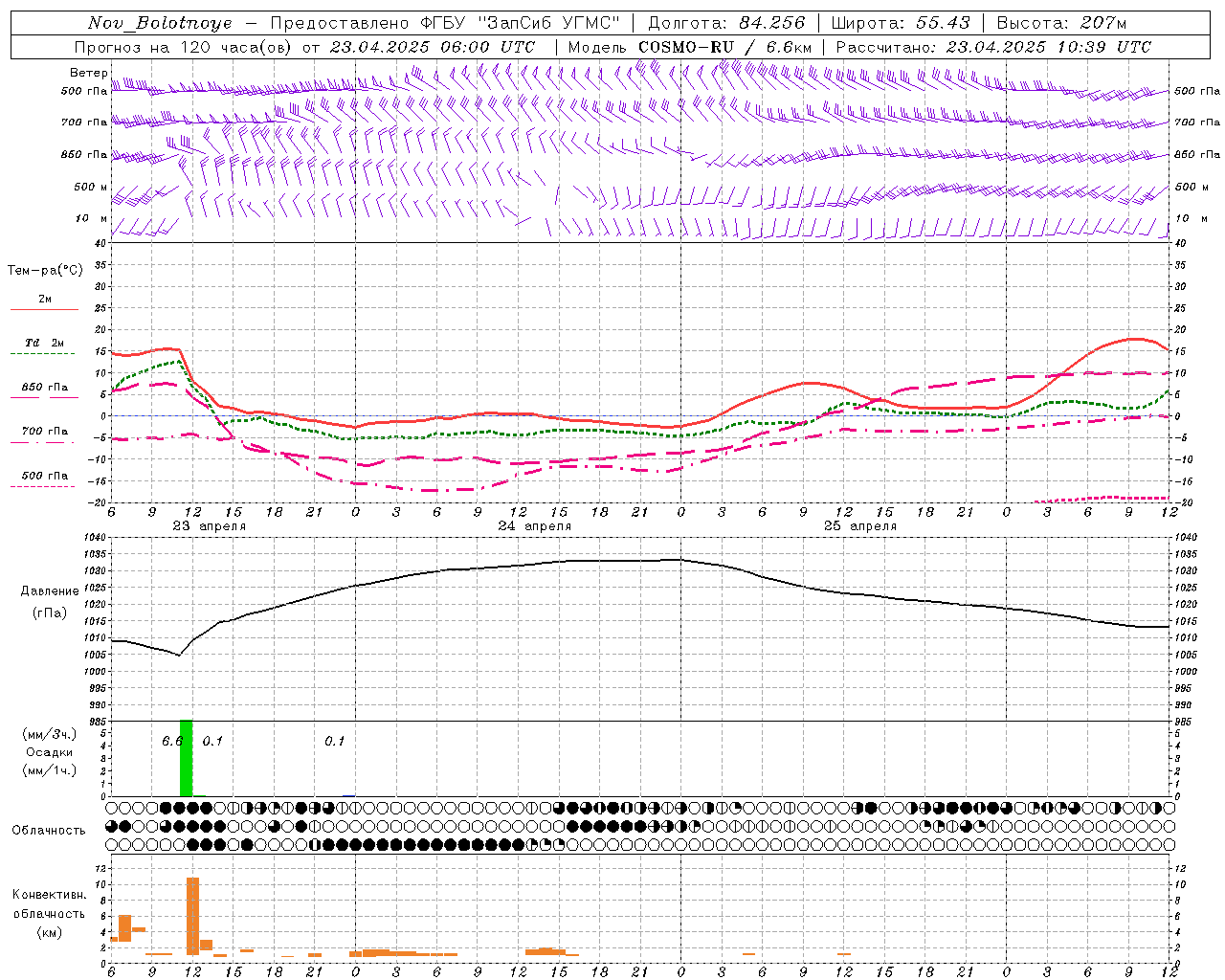Click the Долгота: 84.256 longitude value

(x=727, y=23)
